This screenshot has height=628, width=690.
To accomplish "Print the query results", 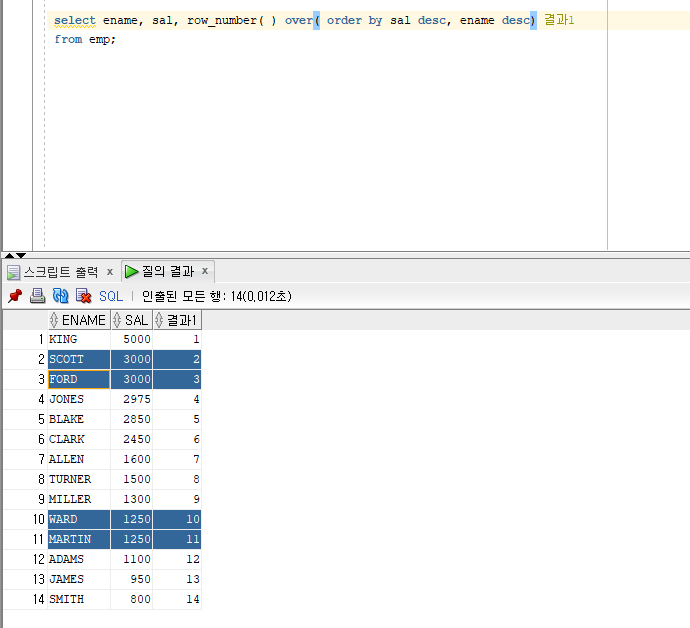I will pos(37,296).
